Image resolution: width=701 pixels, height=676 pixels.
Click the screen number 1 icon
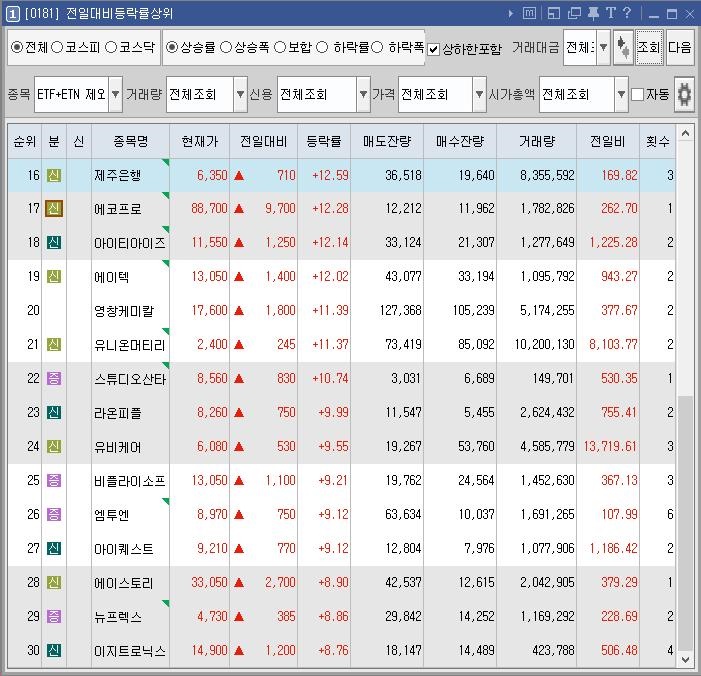tap(13, 14)
